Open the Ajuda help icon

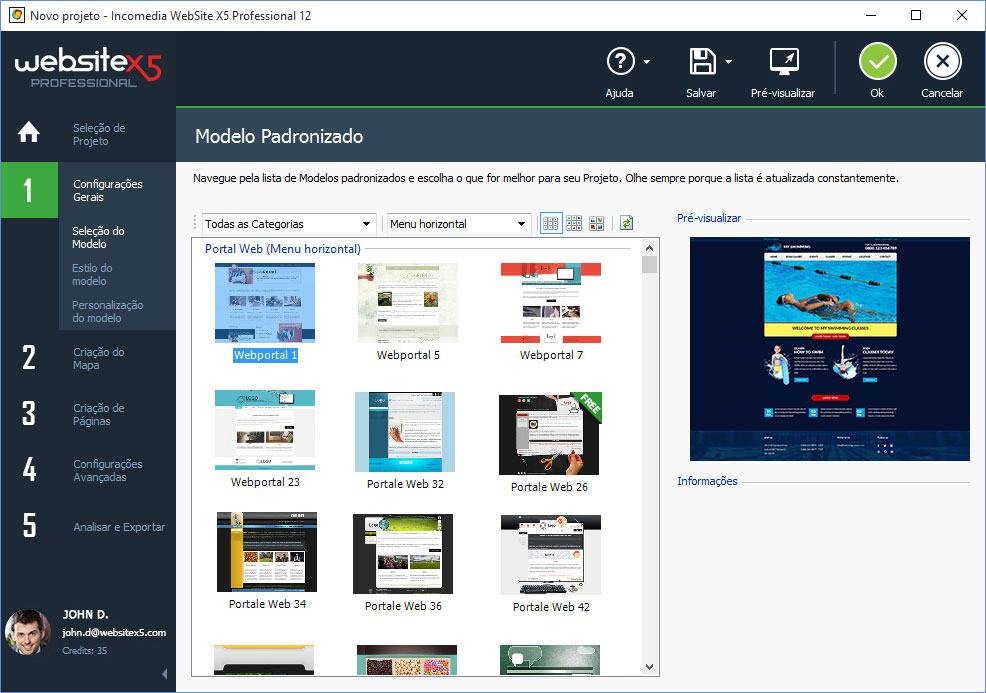(x=621, y=62)
